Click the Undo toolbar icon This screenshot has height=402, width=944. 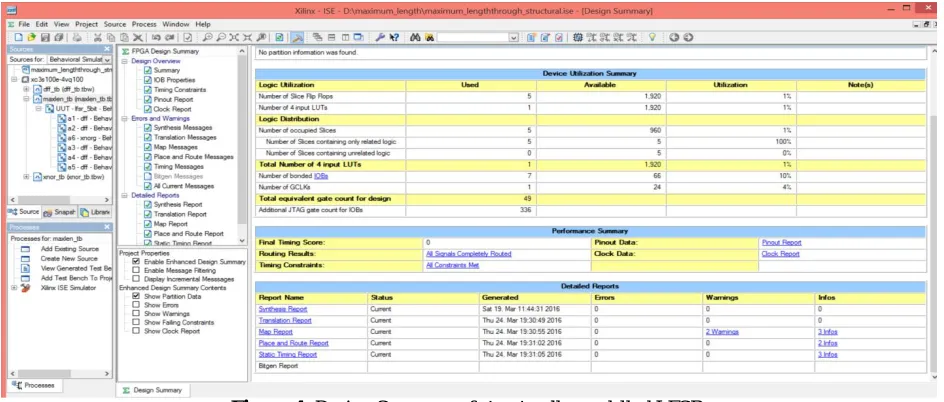tap(156, 37)
